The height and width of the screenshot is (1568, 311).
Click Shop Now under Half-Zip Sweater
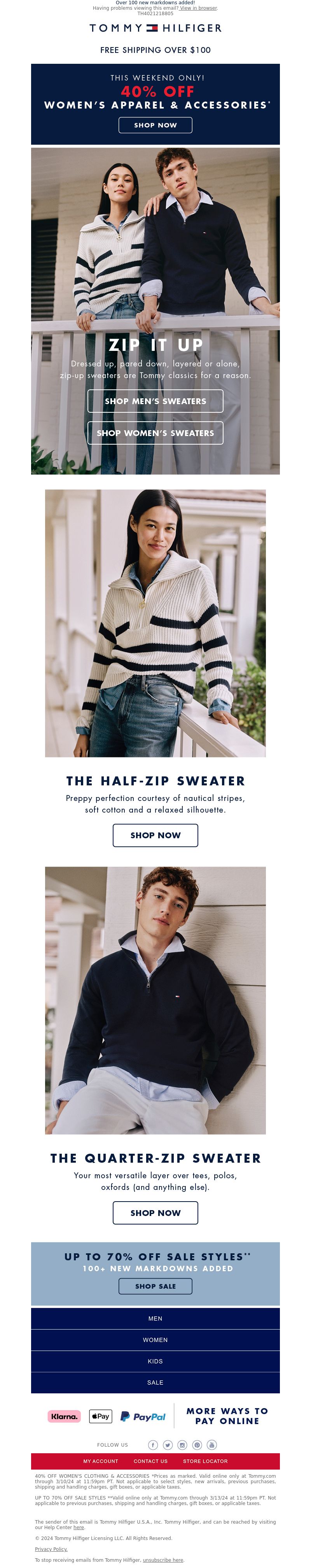coord(155,835)
